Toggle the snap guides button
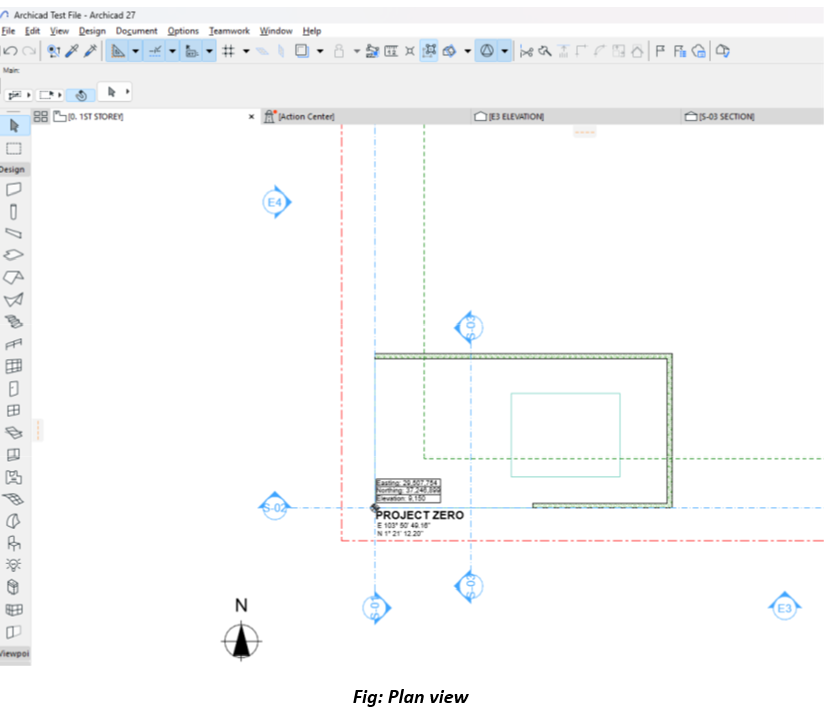825x708 pixels. click(155, 51)
